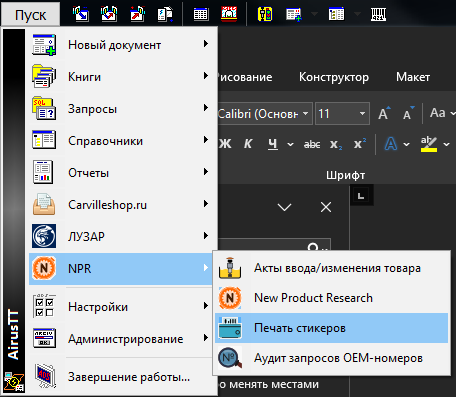Viewport: 456px width, 397px height.
Task: Click the Завершение работы monitor icon
Action: coord(45,376)
